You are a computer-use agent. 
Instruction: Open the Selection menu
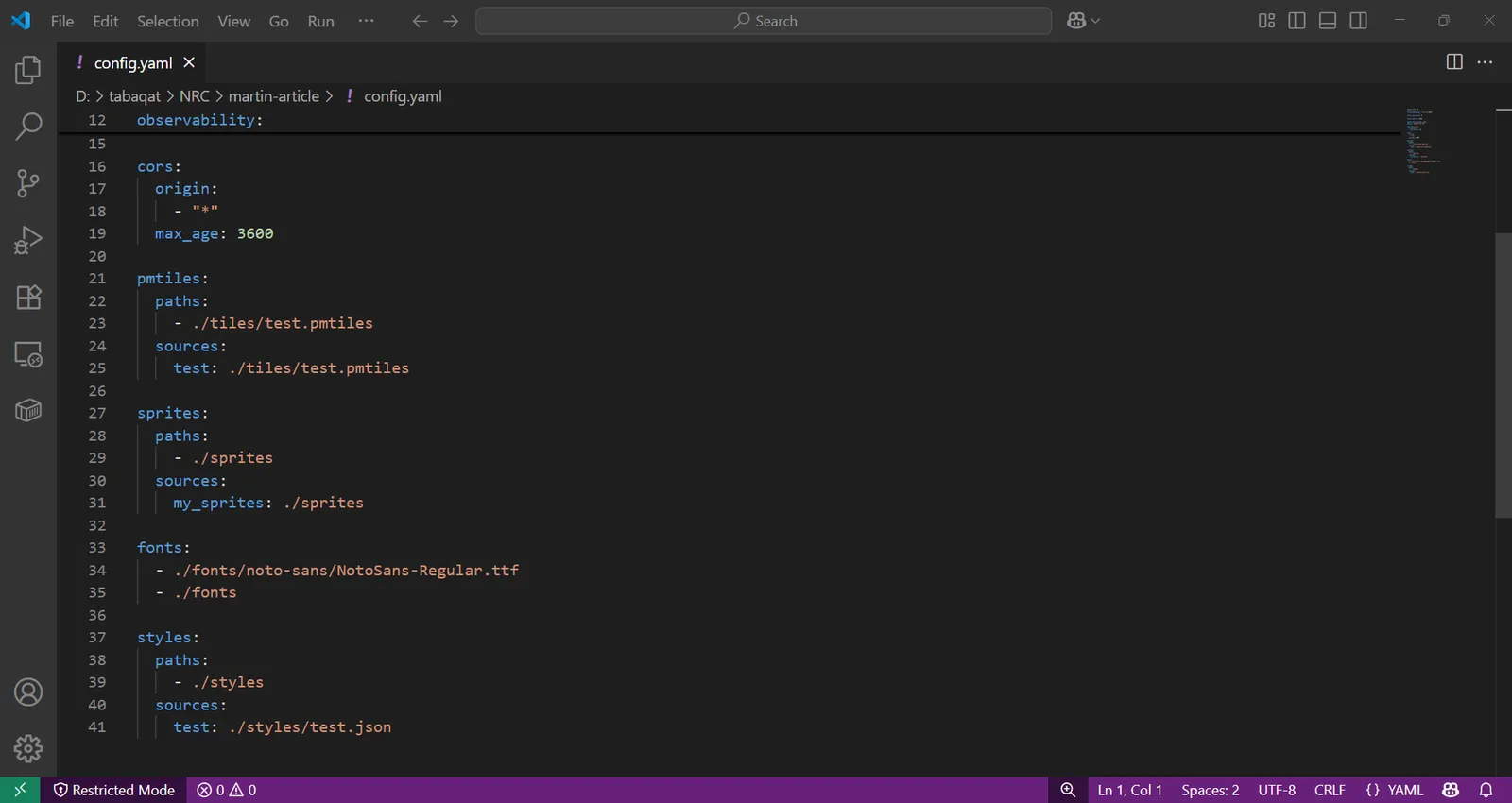point(168,21)
